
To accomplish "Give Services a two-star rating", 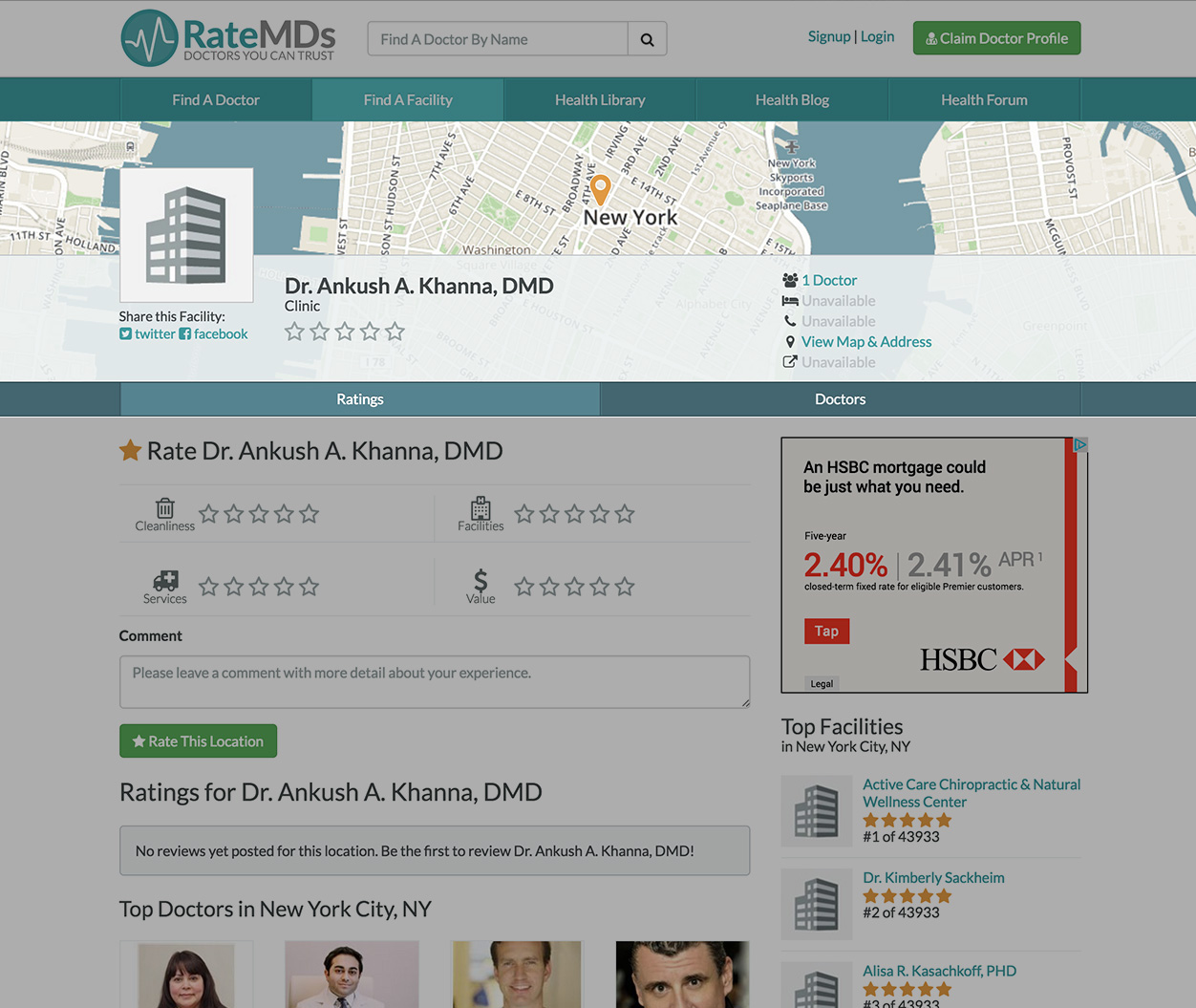I will pos(234,587).
